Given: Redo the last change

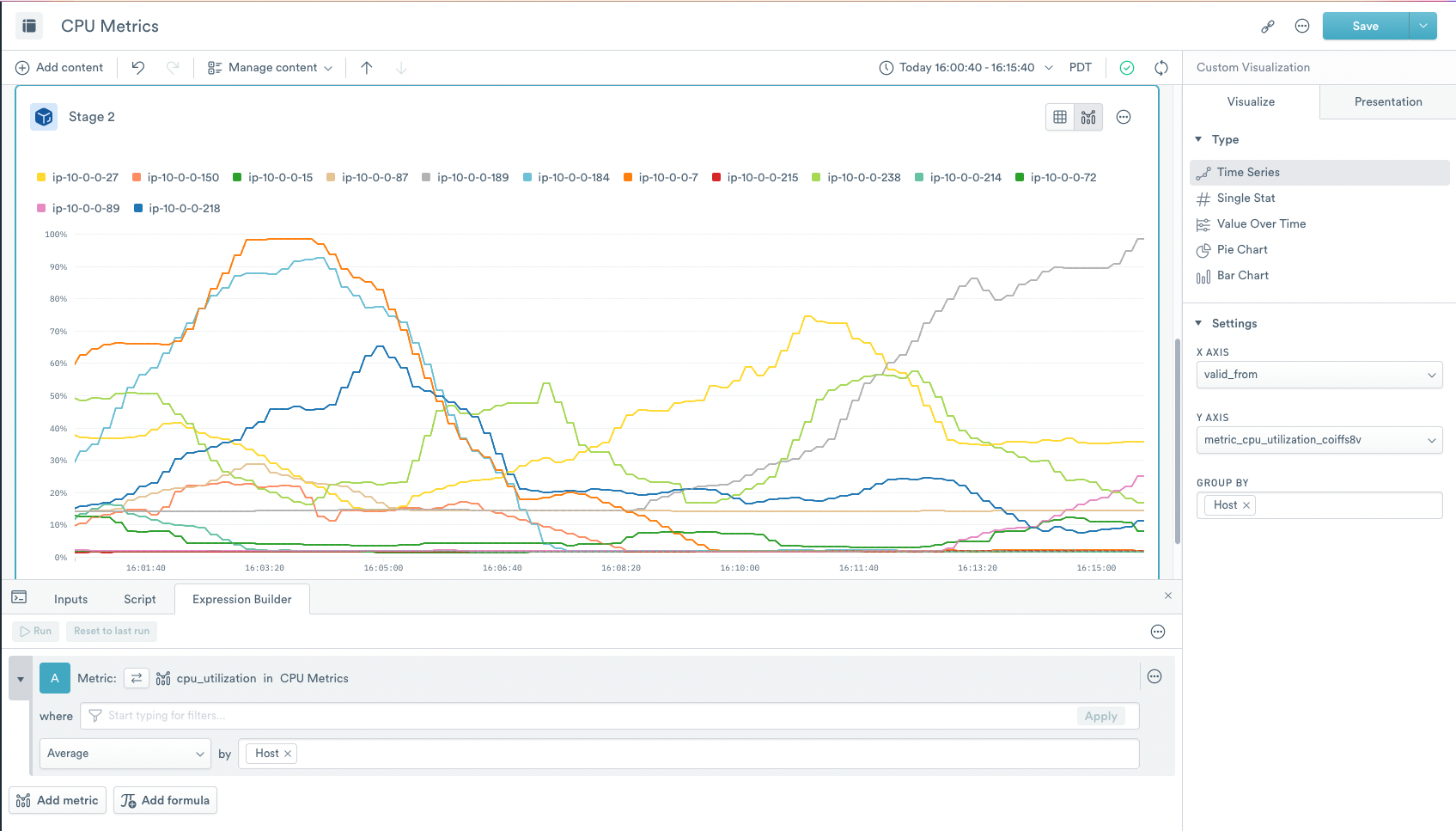Looking at the screenshot, I should pyautogui.click(x=173, y=67).
